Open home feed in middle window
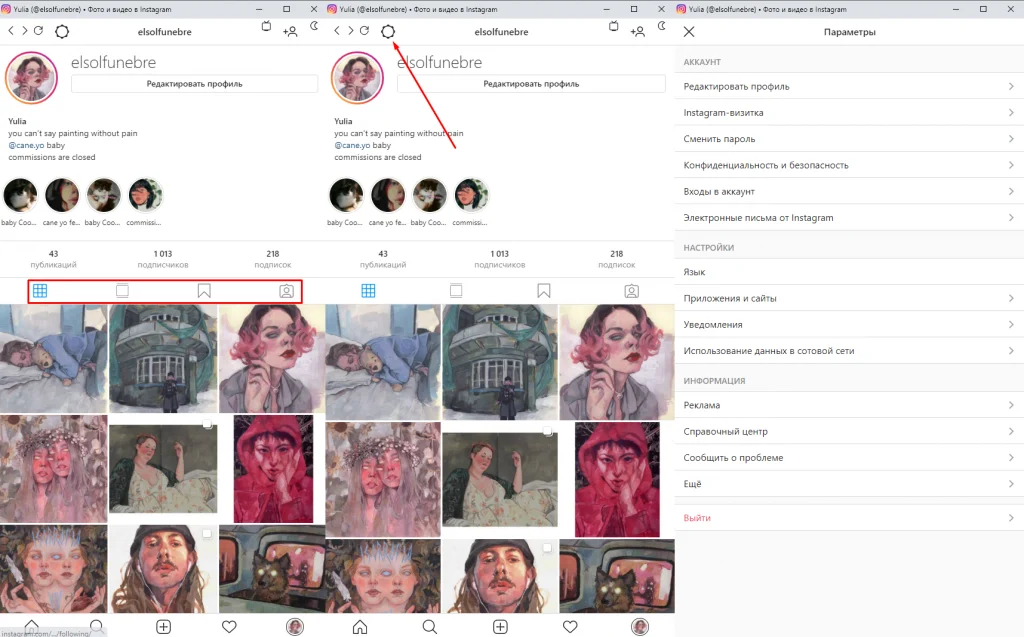The width and height of the screenshot is (1024, 637). [360, 627]
